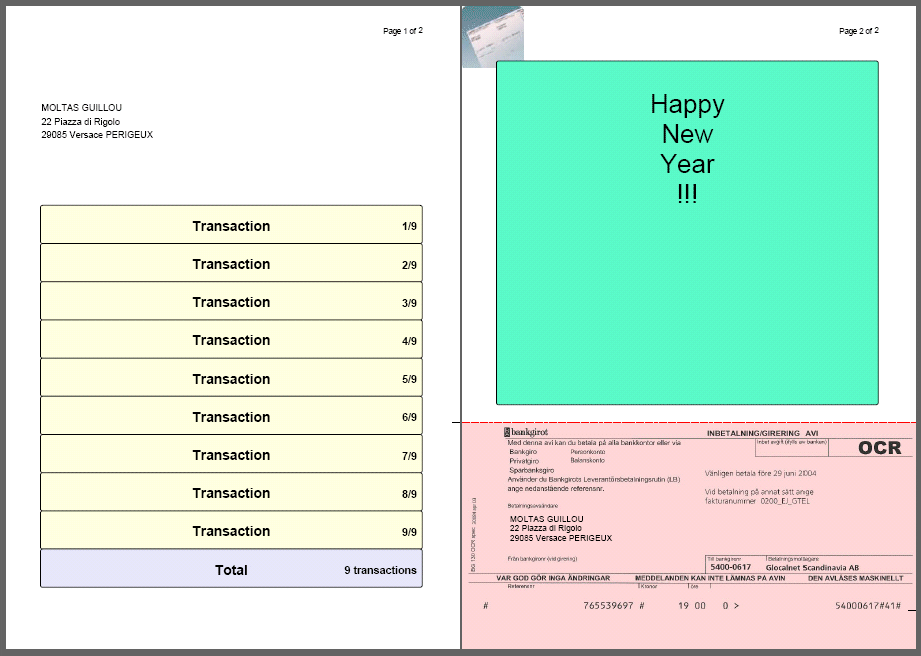The height and width of the screenshot is (656, 921).
Task: Select the Transaction 3/9 row
Action: pyautogui.click(x=231, y=302)
